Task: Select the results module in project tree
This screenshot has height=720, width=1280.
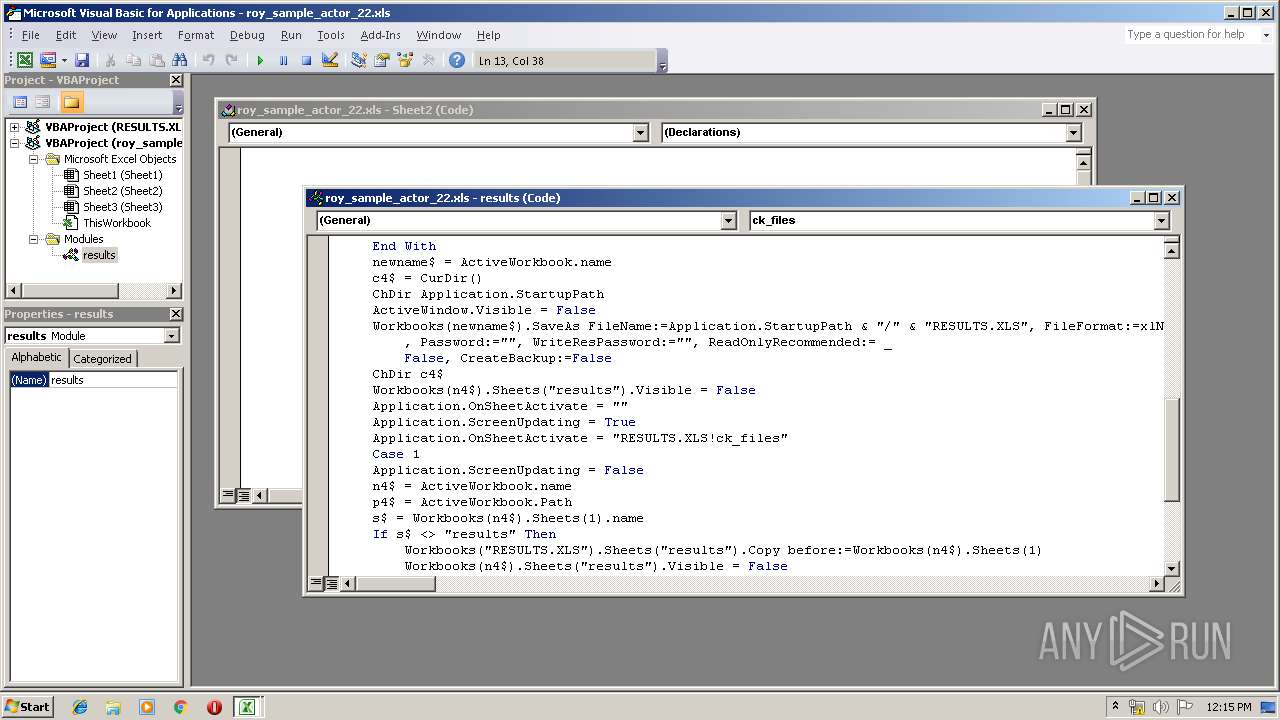Action: pos(99,255)
